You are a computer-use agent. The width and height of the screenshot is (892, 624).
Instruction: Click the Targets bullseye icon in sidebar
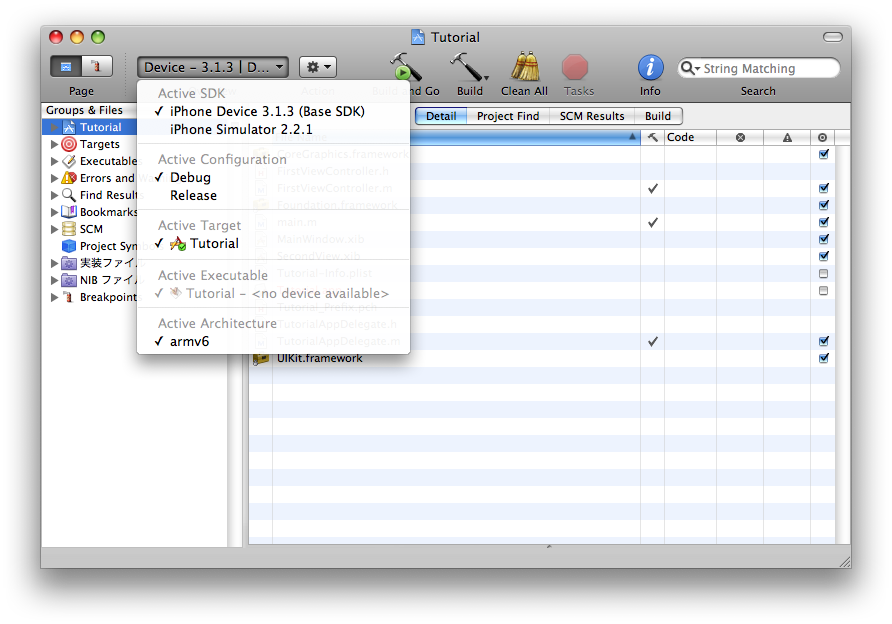(69, 144)
